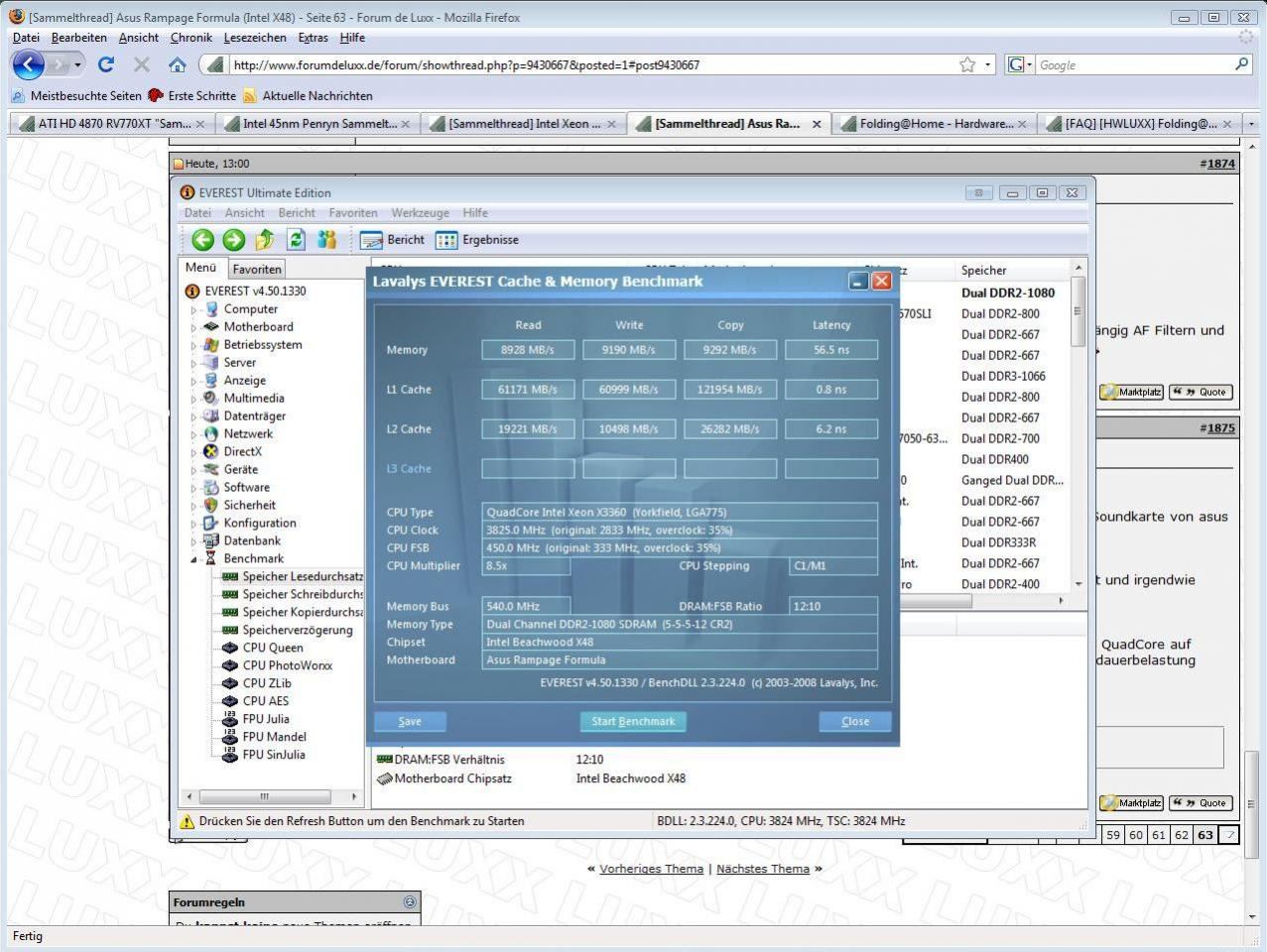Select the Betriebssystem tree node

coord(263,344)
